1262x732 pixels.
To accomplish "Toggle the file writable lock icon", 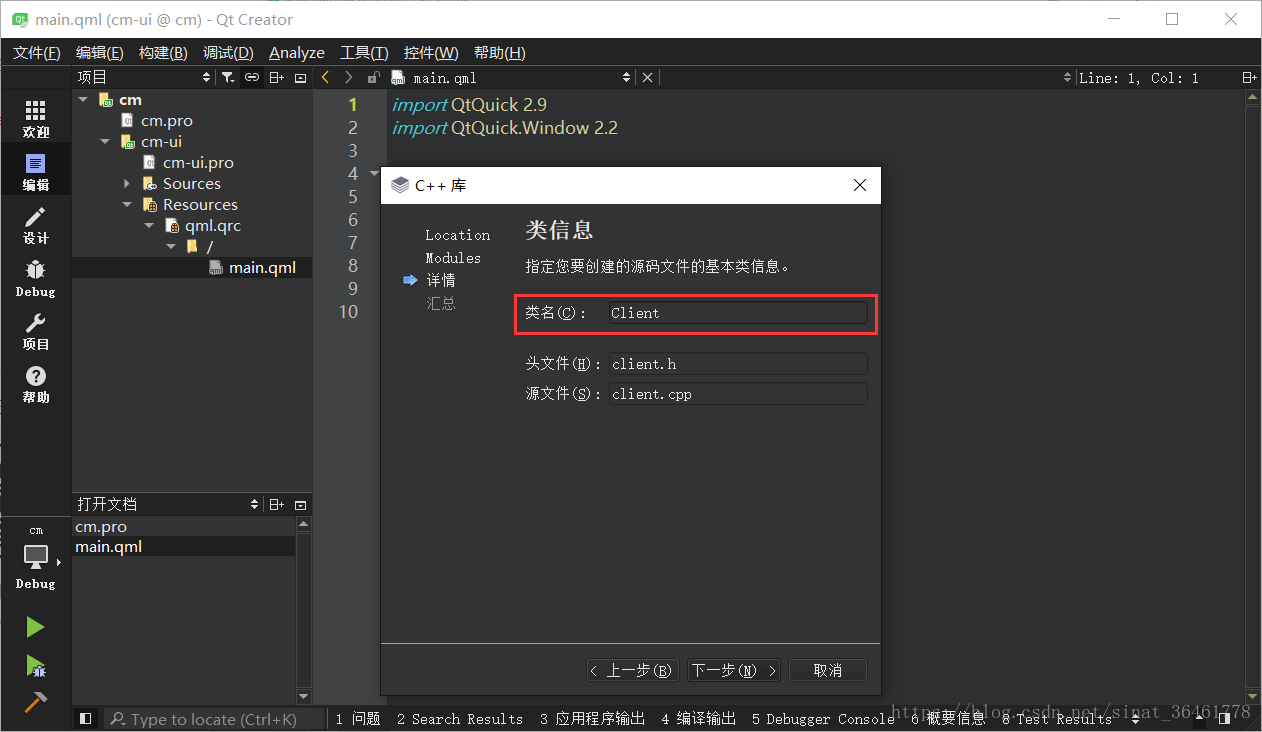I will coord(373,77).
